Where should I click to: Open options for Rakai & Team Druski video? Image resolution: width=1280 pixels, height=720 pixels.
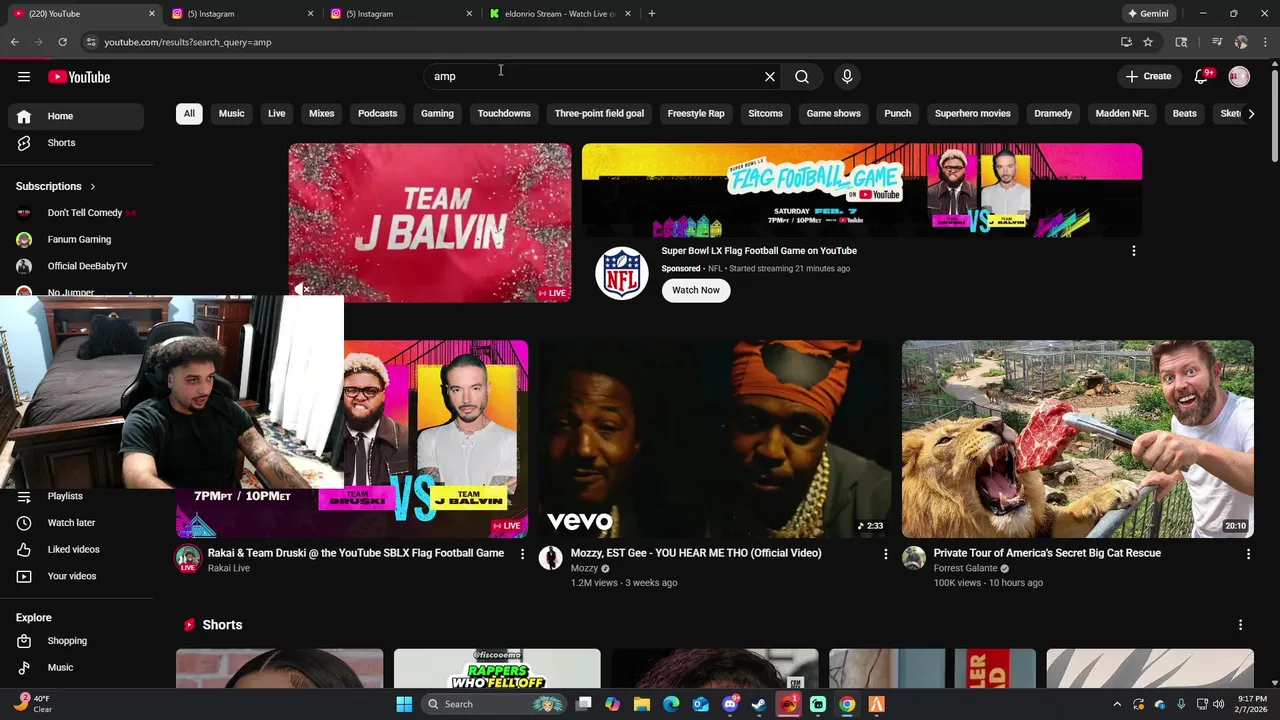click(522, 554)
